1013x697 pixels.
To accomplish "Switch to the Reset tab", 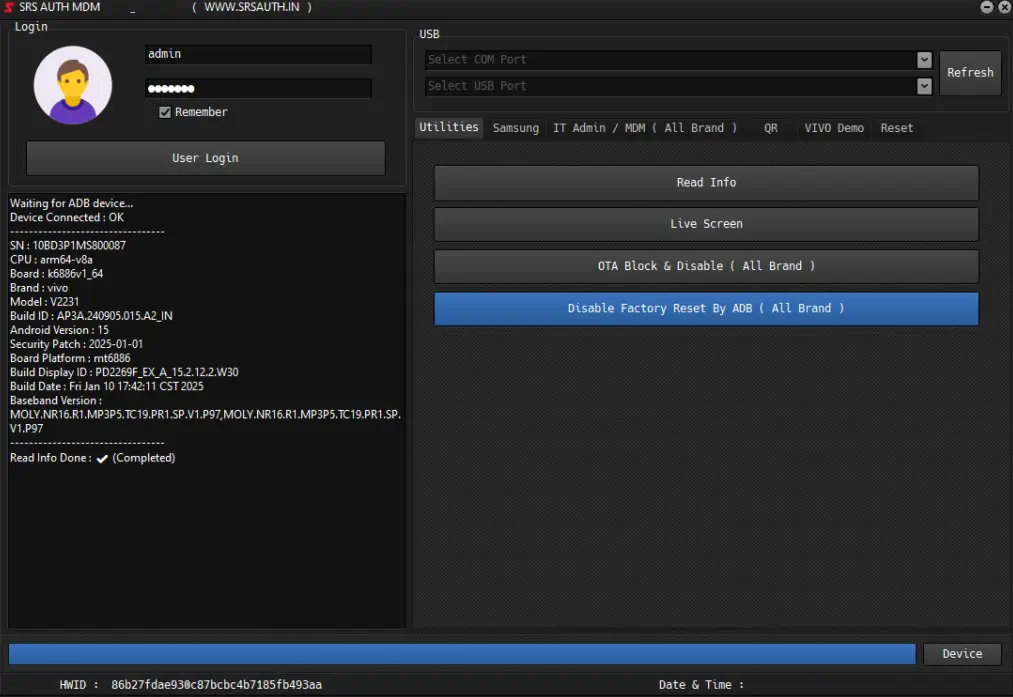I will pyautogui.click(x=897, y=128).
